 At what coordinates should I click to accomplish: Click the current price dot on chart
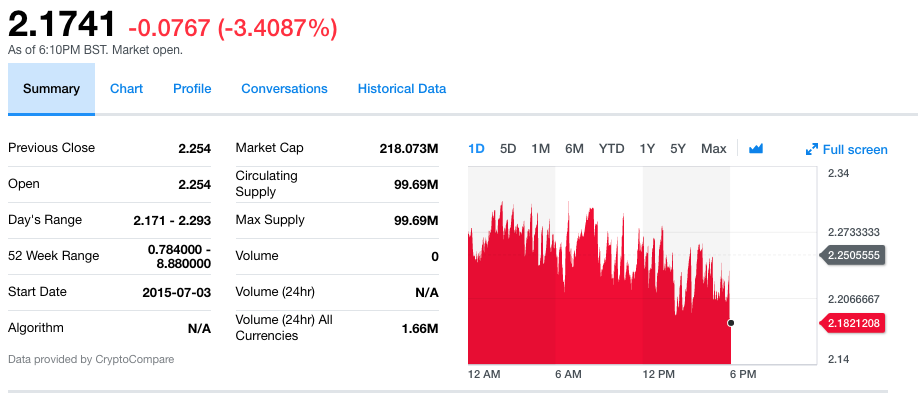(x=731, y=323)
